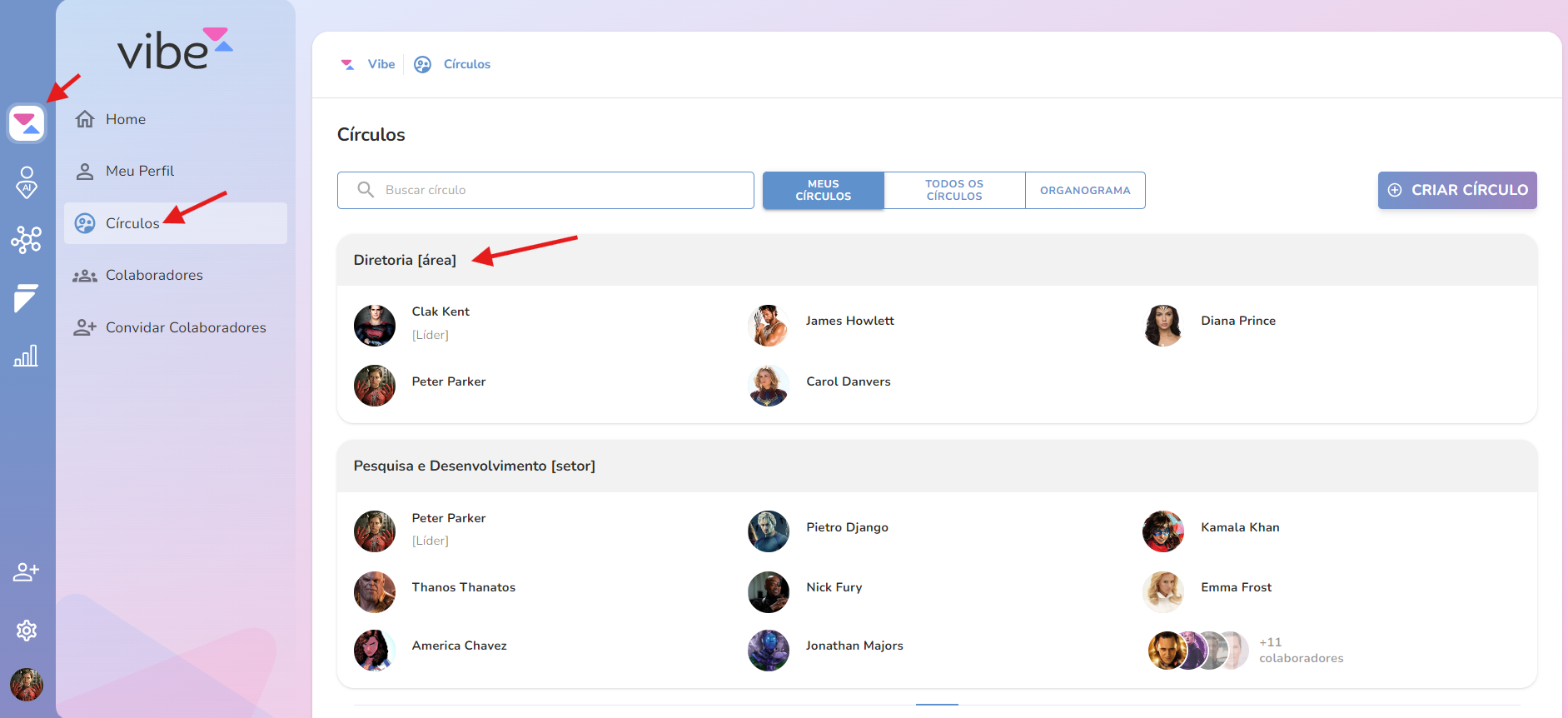Click Thanos Thanatos' avatar

(x=375, y=592)
